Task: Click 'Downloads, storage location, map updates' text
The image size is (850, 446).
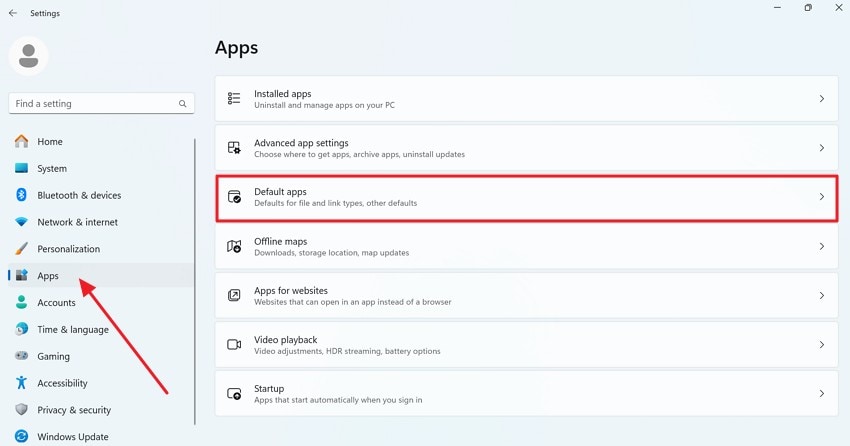Action: point(331,253)
